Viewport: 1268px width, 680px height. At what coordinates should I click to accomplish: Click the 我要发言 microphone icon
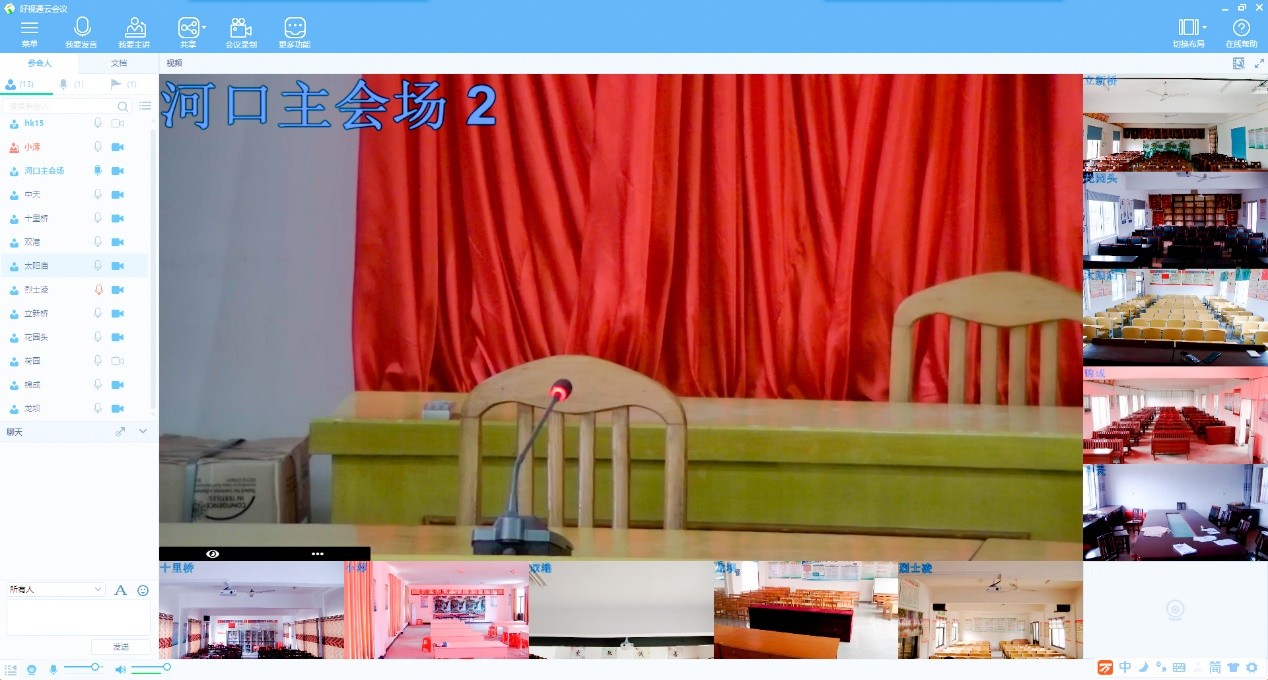[x=82, y=29]
